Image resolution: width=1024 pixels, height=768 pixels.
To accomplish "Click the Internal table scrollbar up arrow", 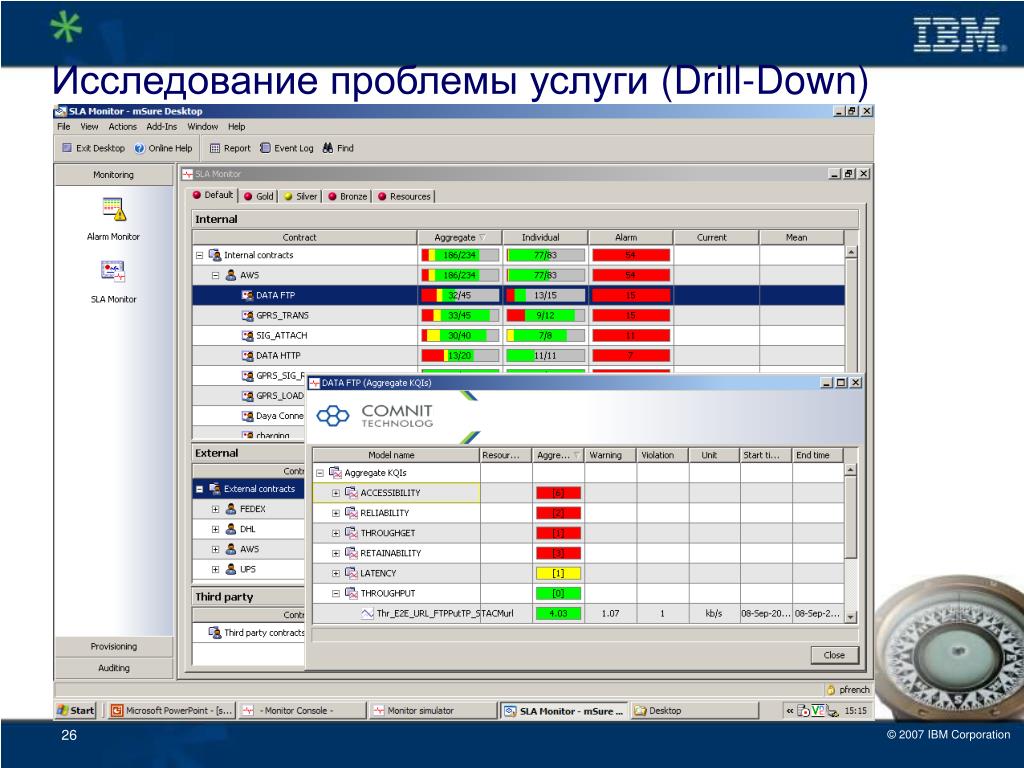I will [x=850, y=252].
